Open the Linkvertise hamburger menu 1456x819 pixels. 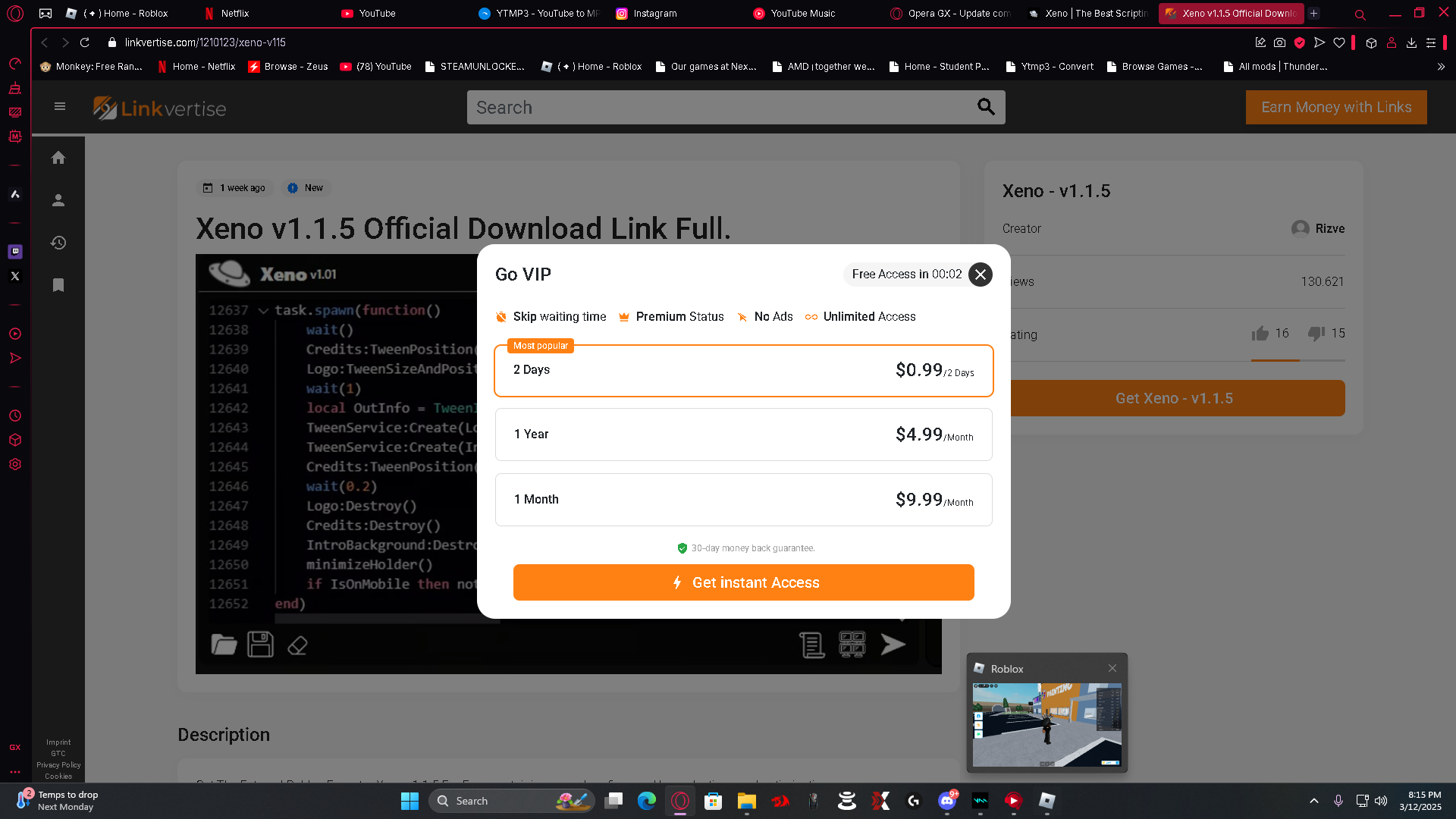click(x=60, y=107)
